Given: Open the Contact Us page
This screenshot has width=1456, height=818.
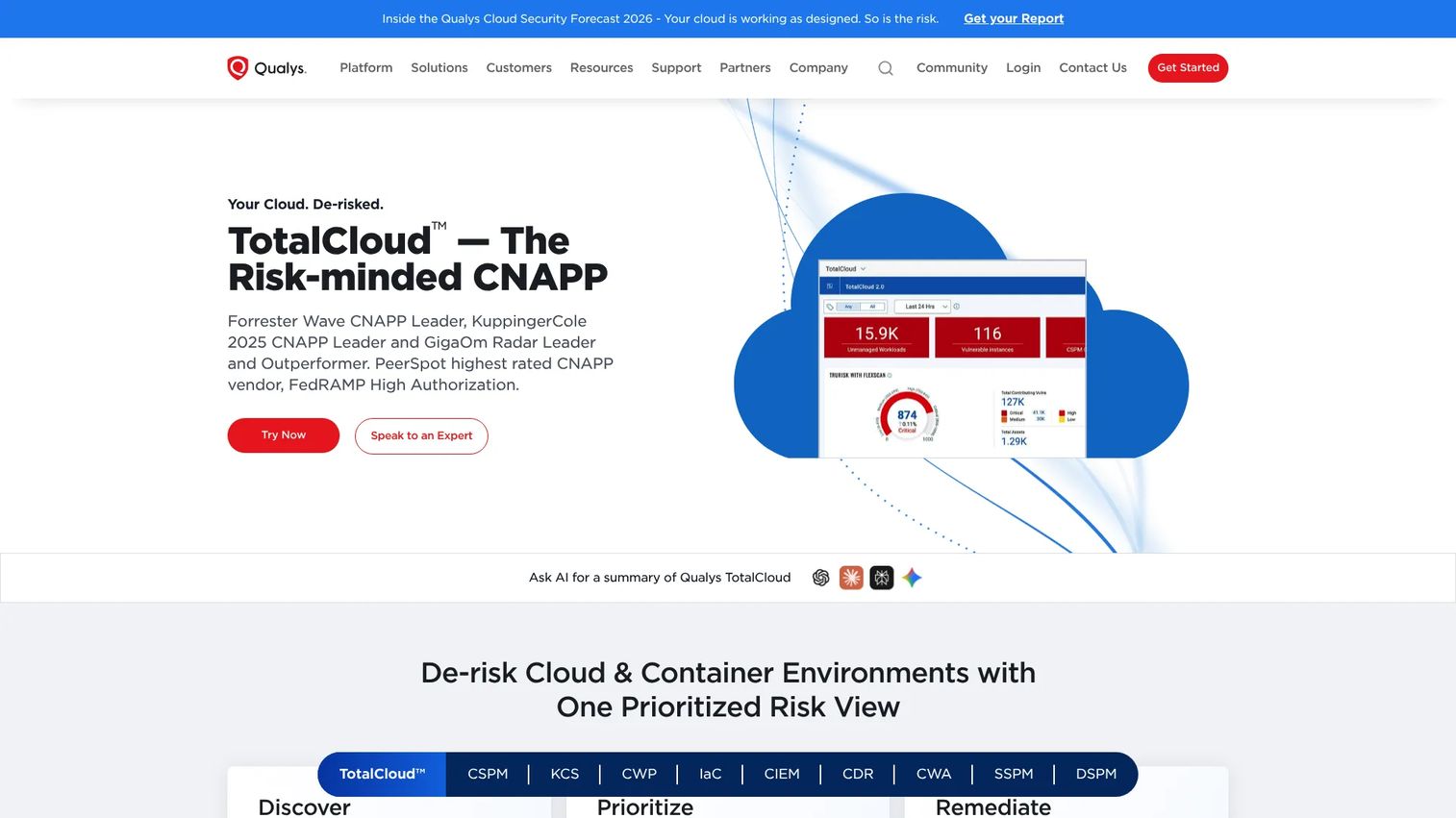Looking at the screenshot, I should [x=1092, y=67].
